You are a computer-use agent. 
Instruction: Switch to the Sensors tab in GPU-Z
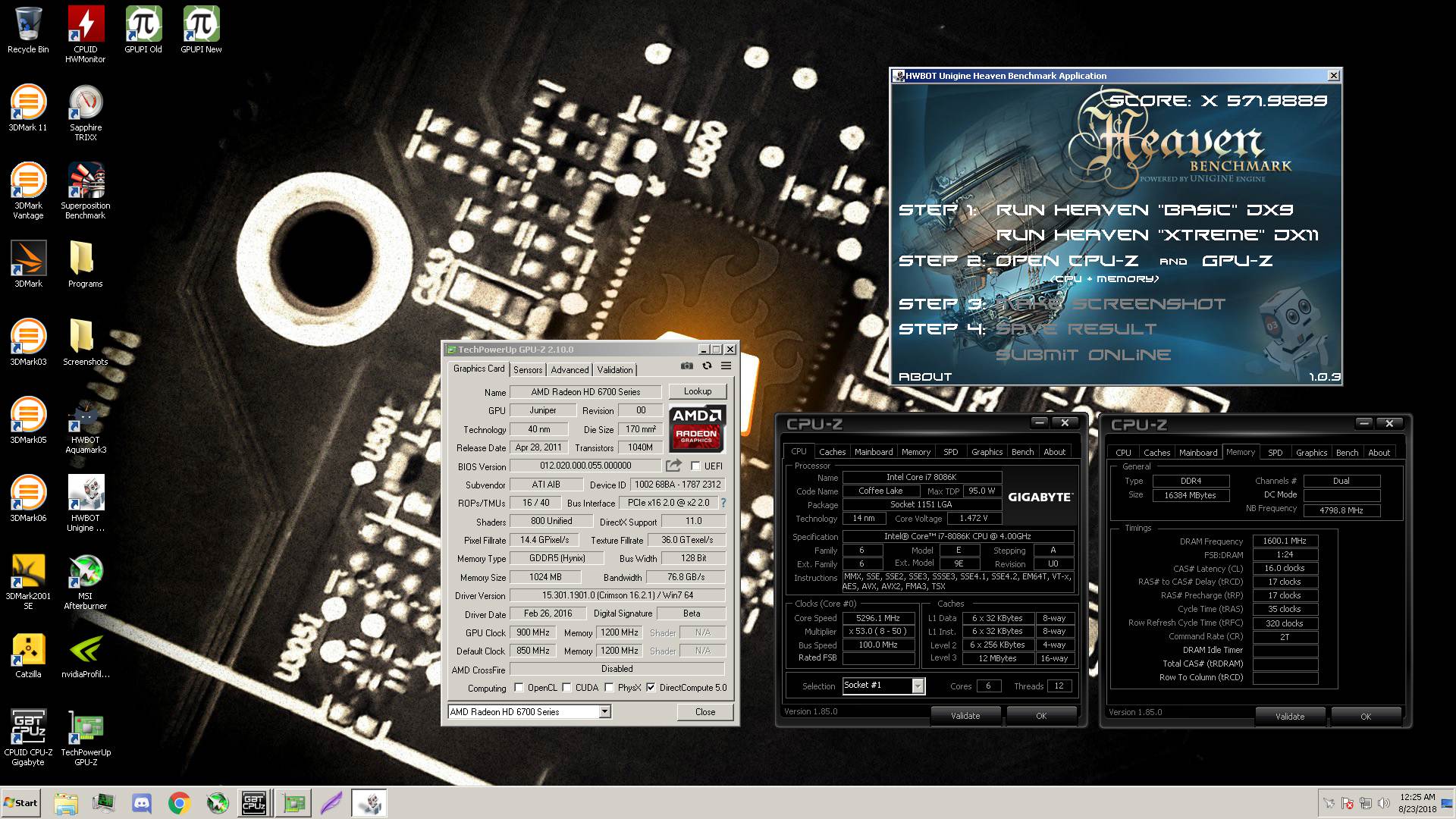point(528,370)
